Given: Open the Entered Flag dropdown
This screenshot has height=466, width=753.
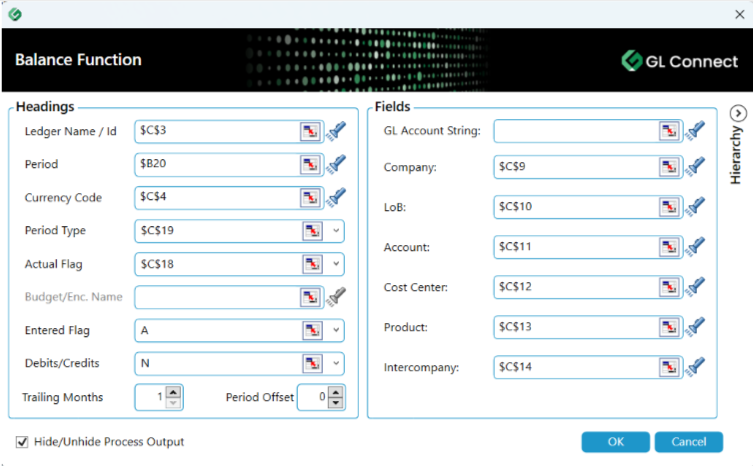Looking at the screenshot, I should tap(336, 330).
